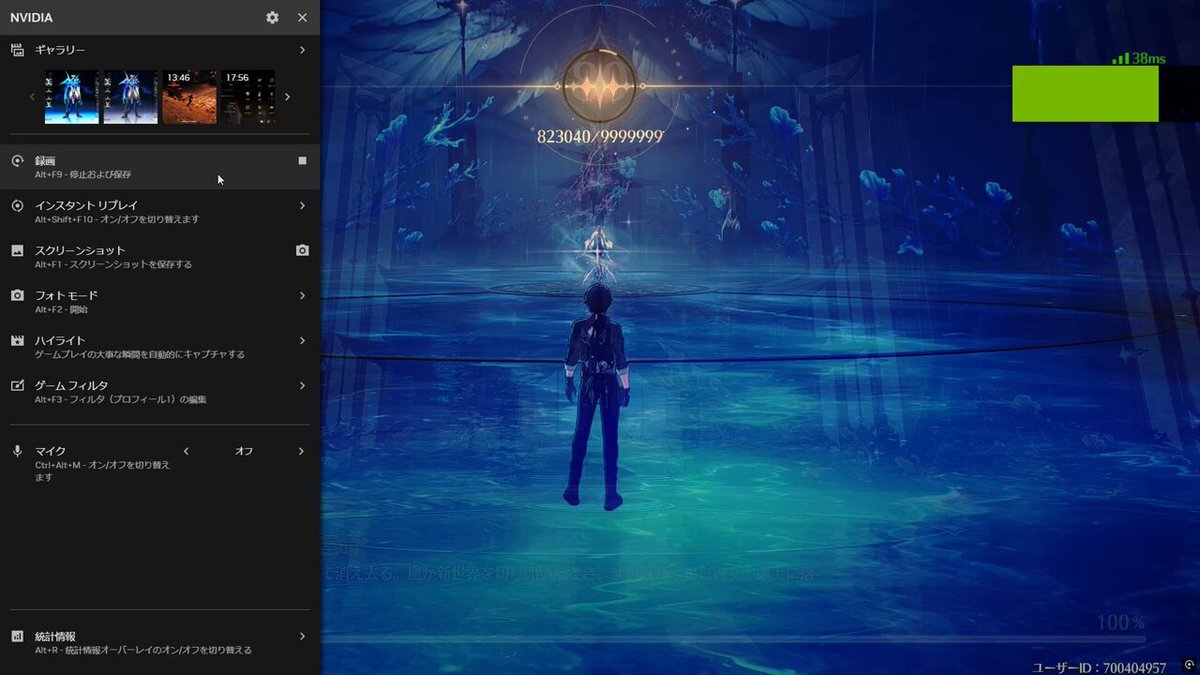
Task: Switch microphone mode with right arrow
Action: click(301, 451)
